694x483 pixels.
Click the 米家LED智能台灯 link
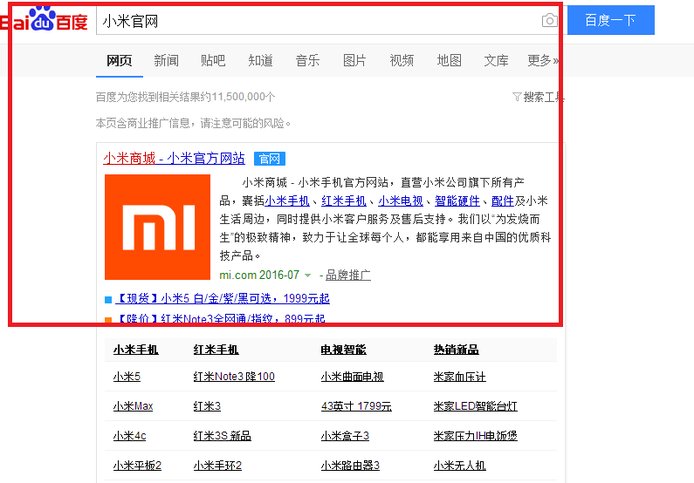coord(474,406)
